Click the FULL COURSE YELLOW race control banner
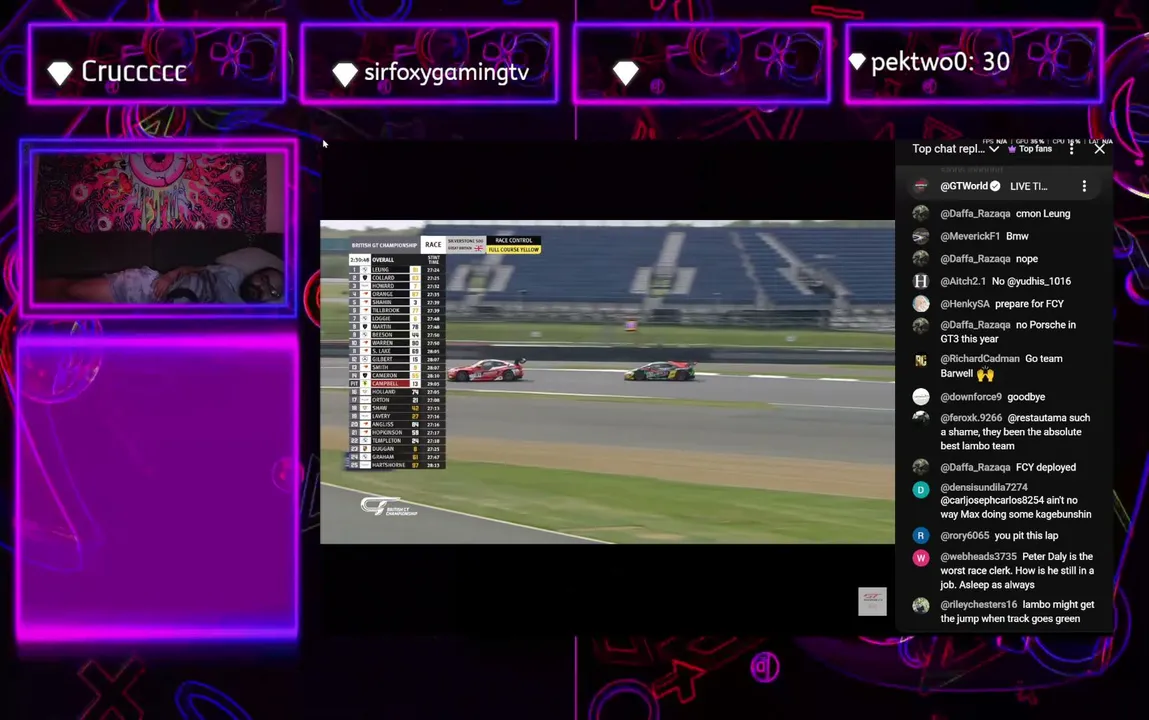Image resolution: width=1149 pixels, height=720 pixels. click(x=514, y=249)
